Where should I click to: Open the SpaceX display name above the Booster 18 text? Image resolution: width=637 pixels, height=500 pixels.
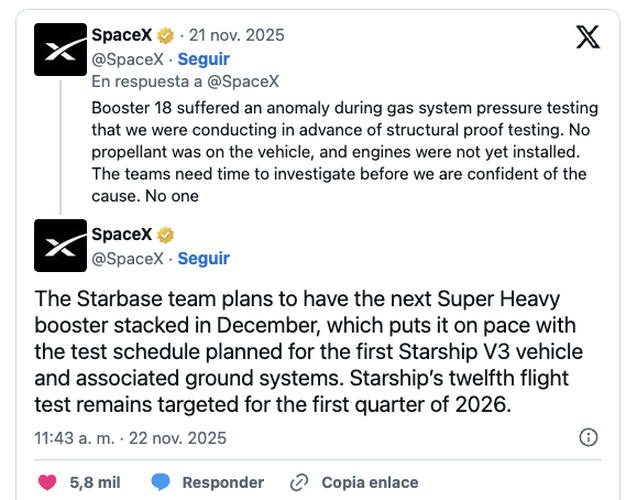click(122, 35)
